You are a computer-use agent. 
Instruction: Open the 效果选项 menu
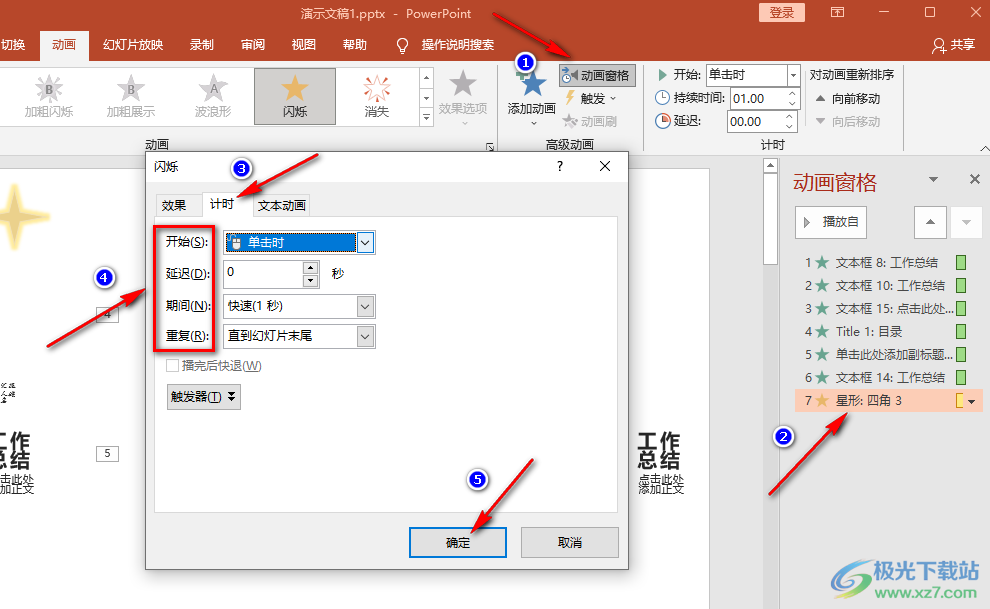(x=463, y=97)
